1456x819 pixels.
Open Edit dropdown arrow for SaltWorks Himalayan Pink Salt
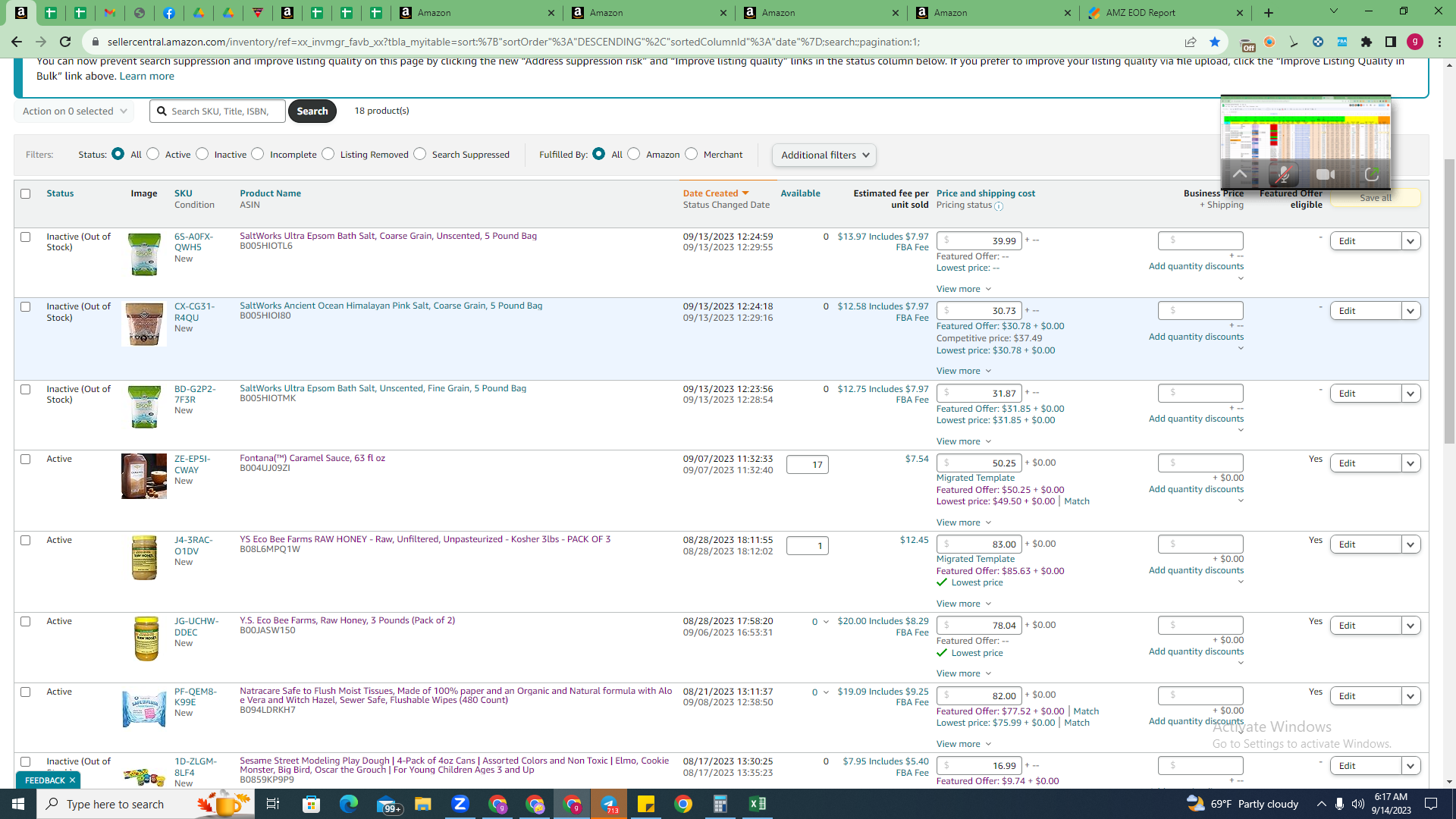pos(1410,311)
